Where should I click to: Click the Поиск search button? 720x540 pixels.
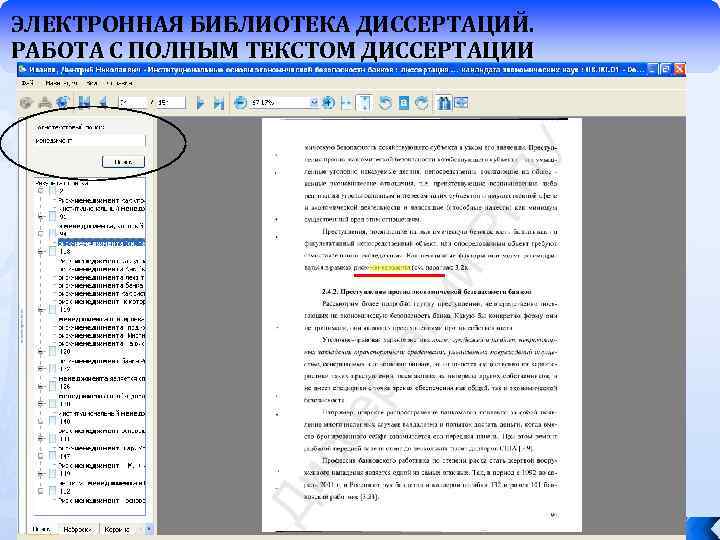click(x=123, y=162)
